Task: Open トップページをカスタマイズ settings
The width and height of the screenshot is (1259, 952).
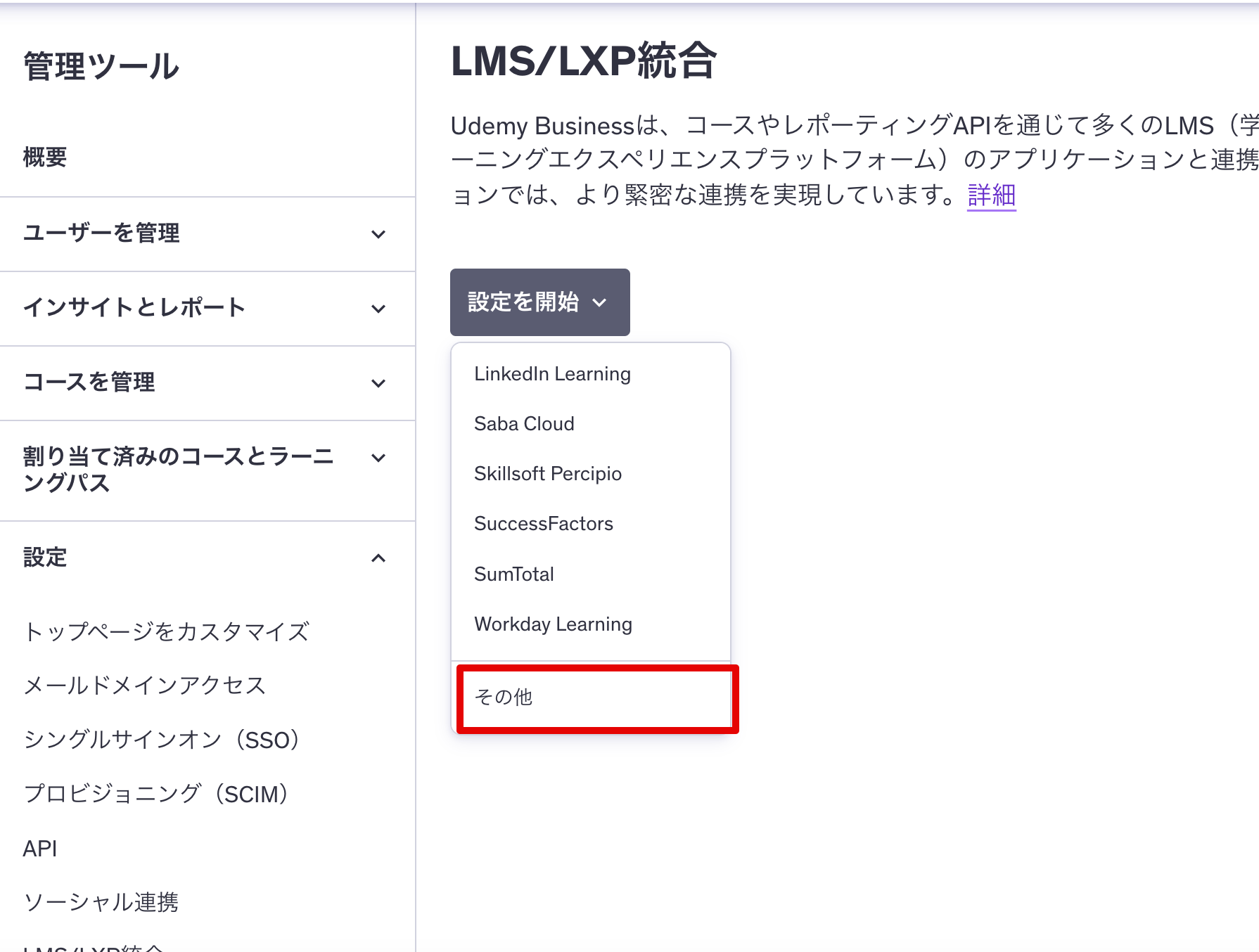Action: tap(166, 631)
